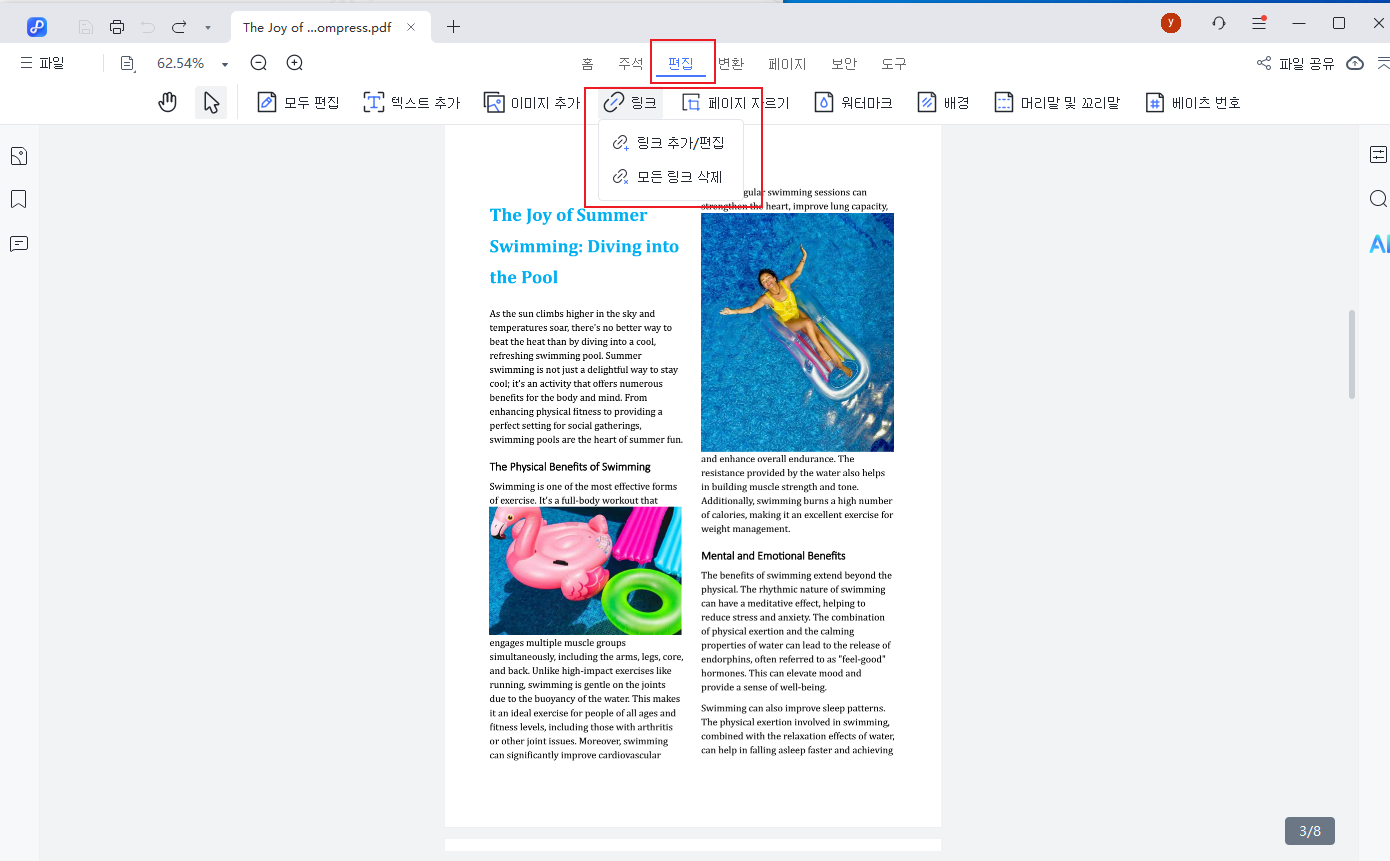Screen dimensions: 1390x861
Task: Click the 파일 공유 button
Action: [1296, 63]
